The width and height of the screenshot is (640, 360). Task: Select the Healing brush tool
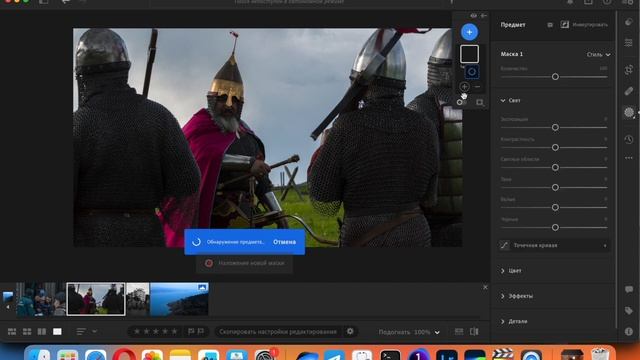tap(629, 91)
